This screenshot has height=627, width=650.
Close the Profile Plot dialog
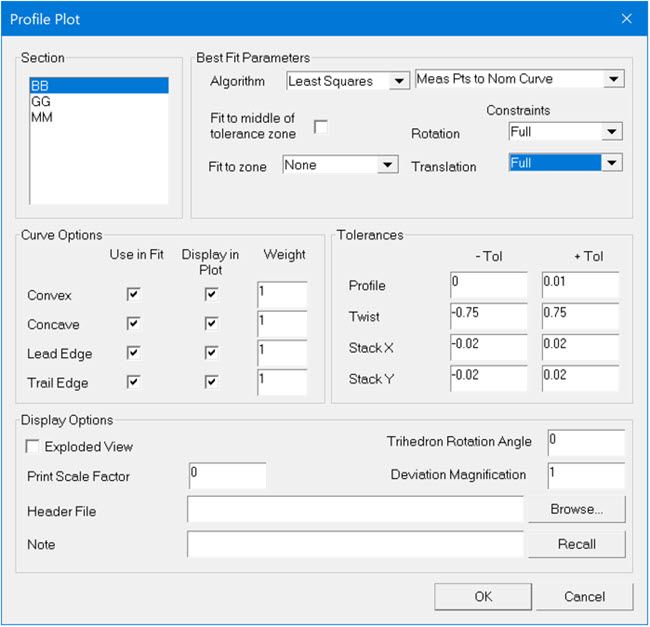(626, 19)
